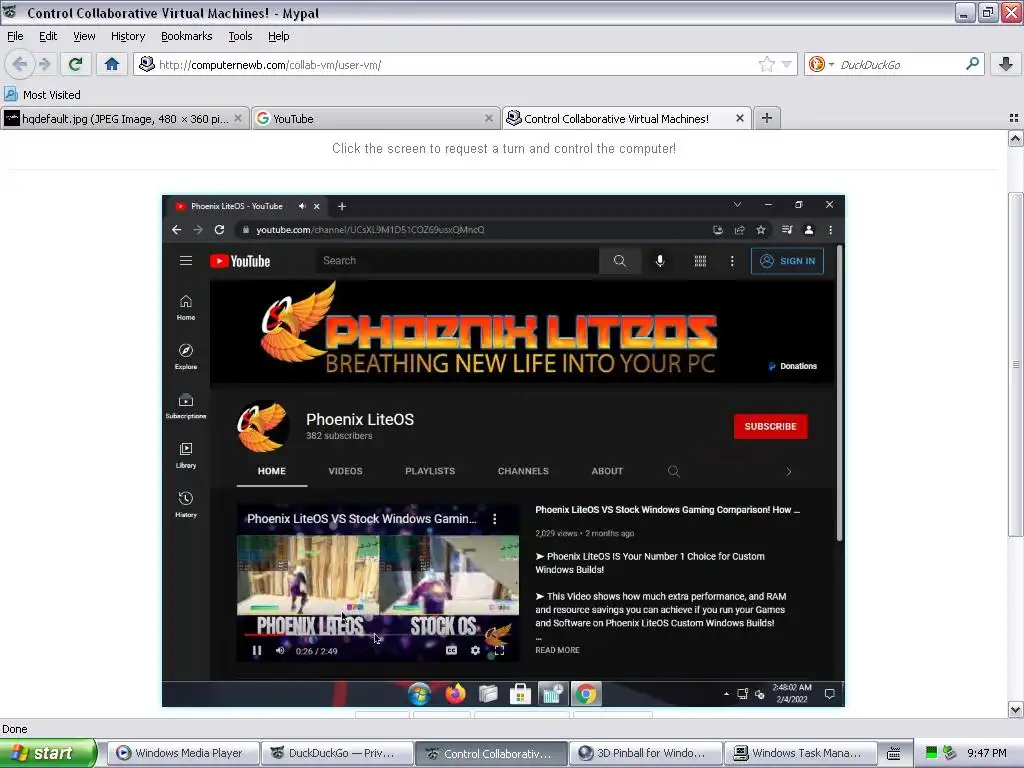Viewport: 1024px width, 768px height.
Task: Open the File menu
Action: click(x=15, y=36)
